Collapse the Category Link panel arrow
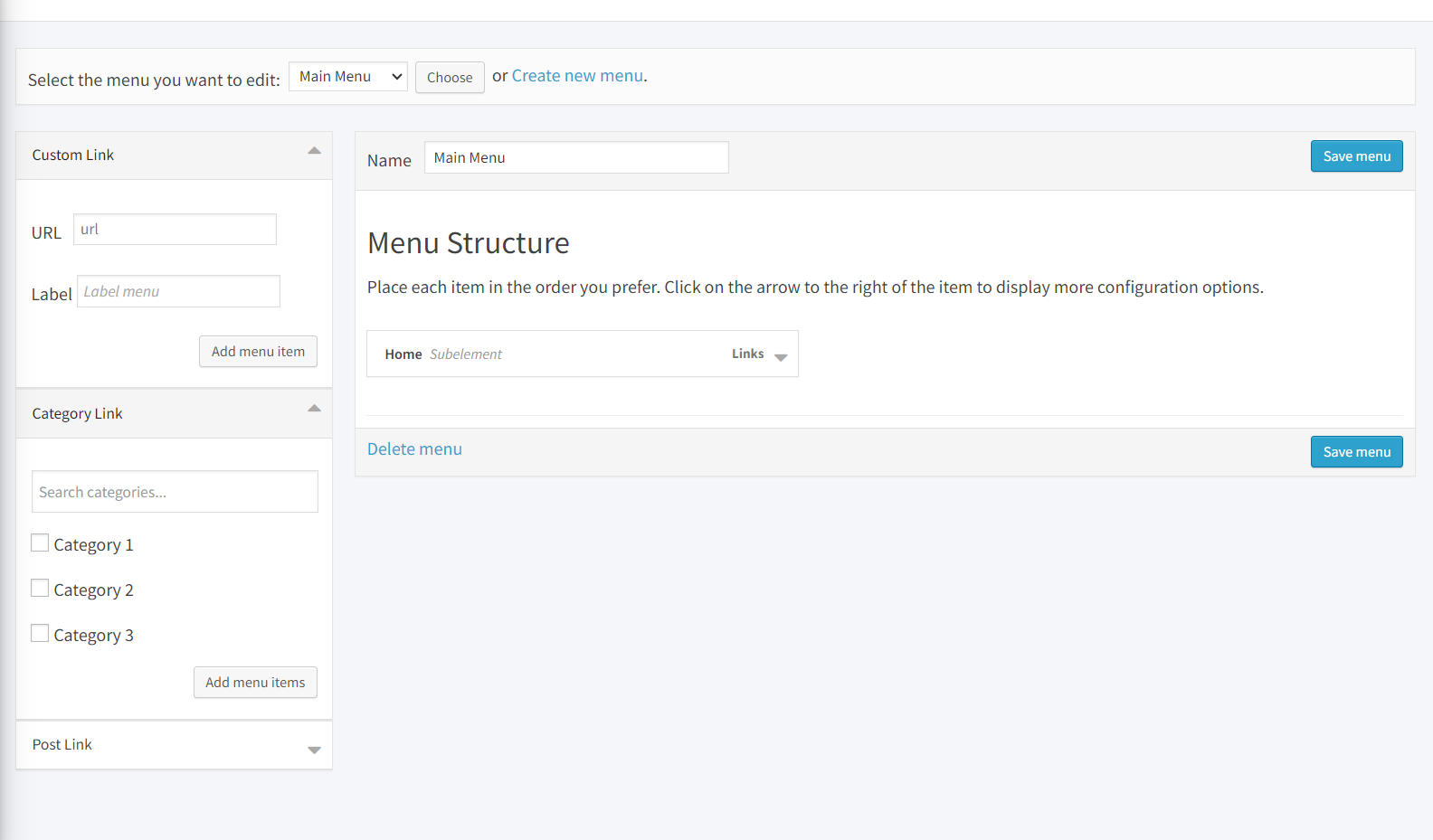 314,409
